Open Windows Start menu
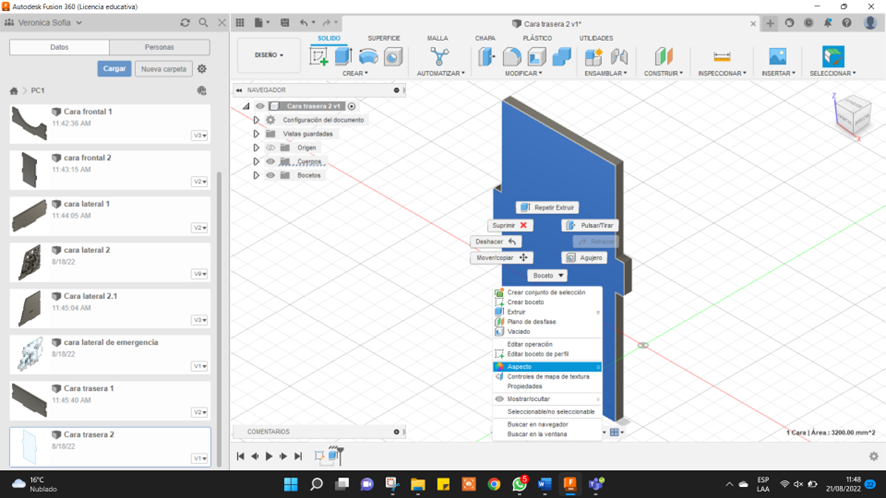 pyautogui.click(x=290, y=484)
